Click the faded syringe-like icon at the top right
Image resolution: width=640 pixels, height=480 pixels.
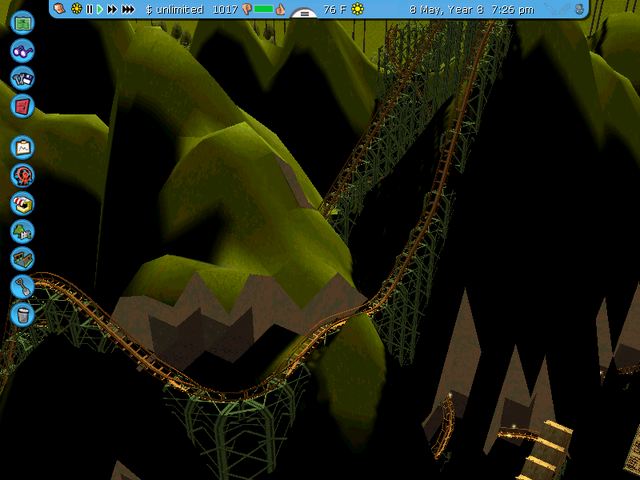click(x=564, y=9)
